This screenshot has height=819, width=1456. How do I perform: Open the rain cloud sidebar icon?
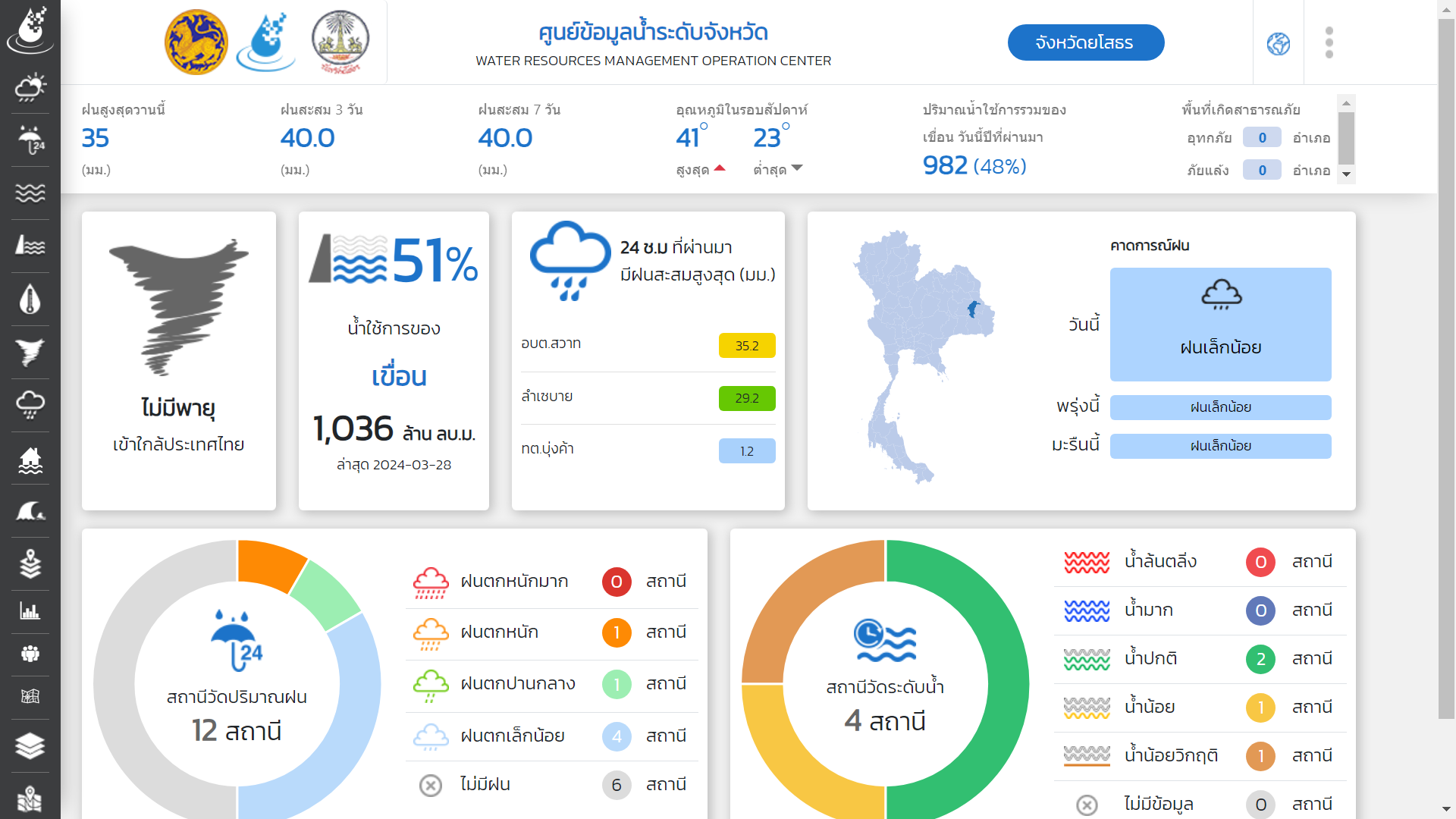30,405
